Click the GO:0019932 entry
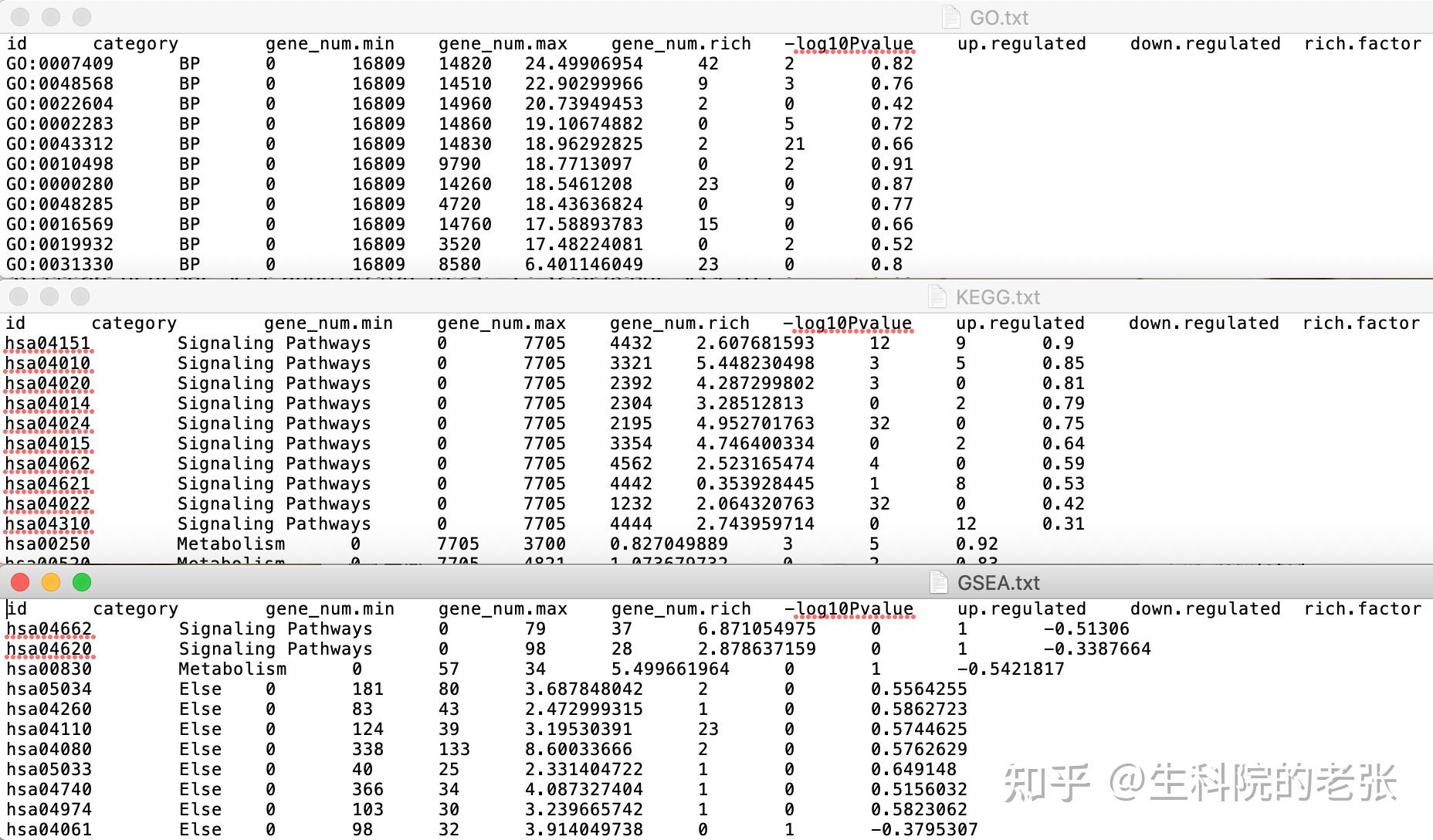Viewport: 1433px width, 840px height. coord(59,244)
